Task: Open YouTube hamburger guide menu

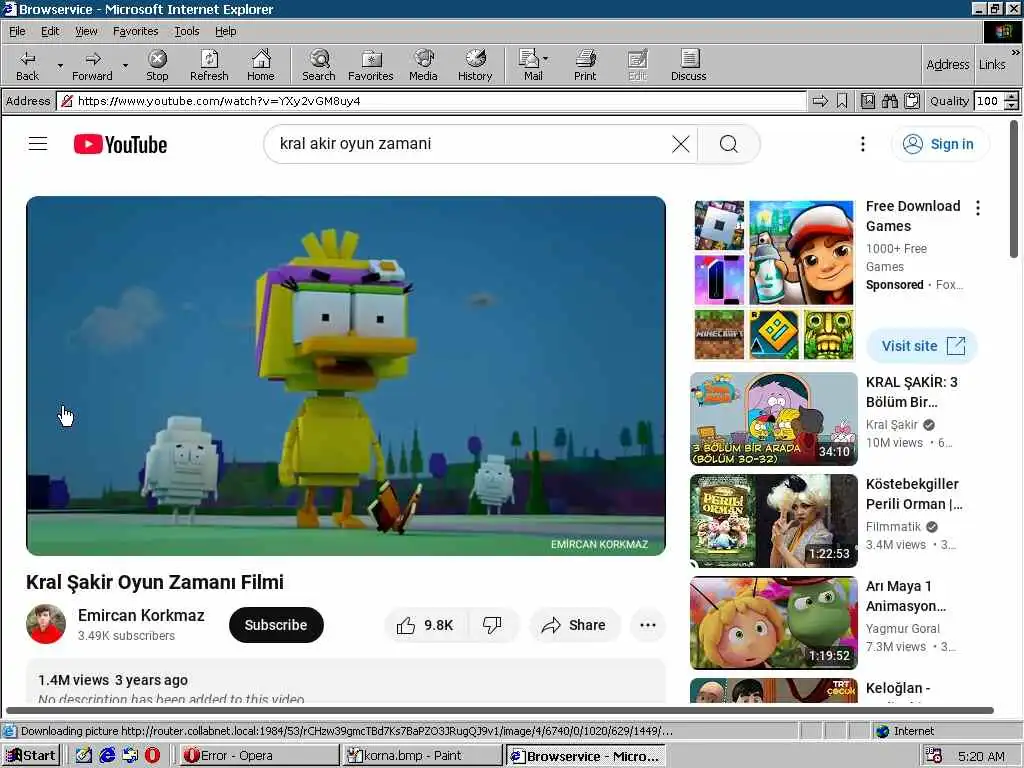Action: (x=38, y=144)
